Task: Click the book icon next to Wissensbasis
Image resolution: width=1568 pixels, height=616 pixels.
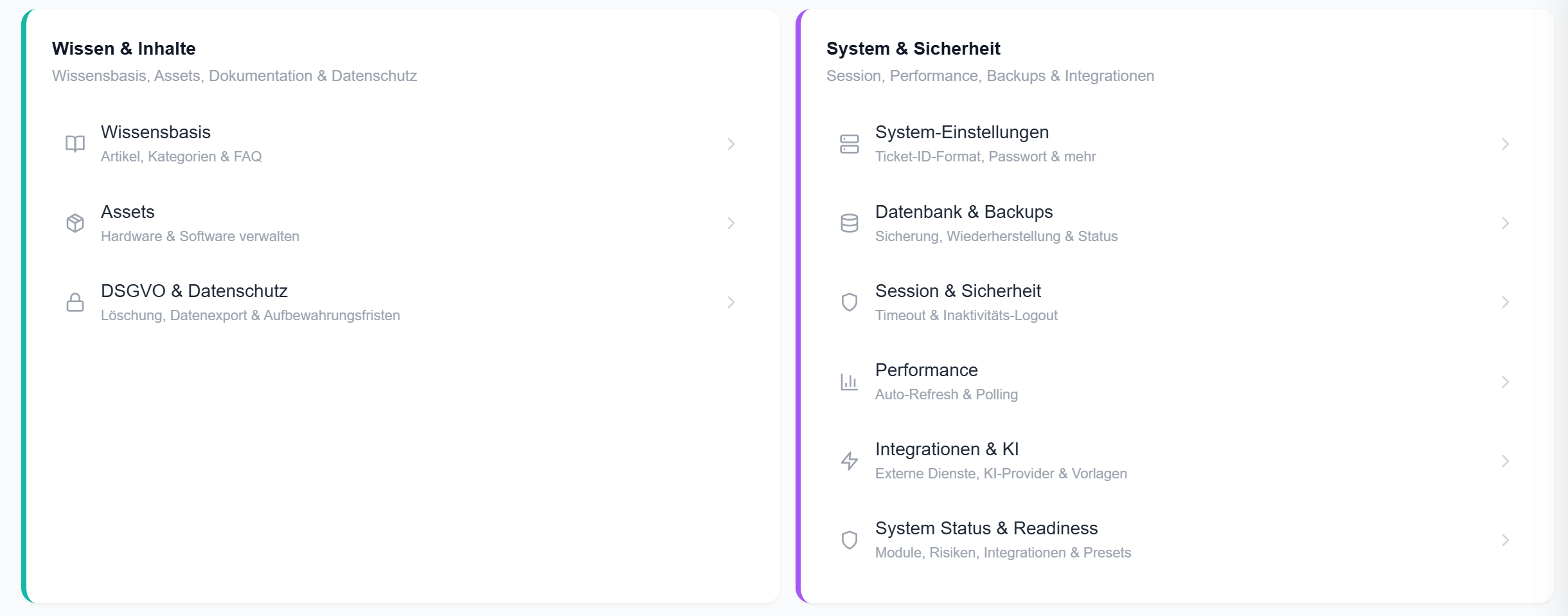Action: coord(75,143)
